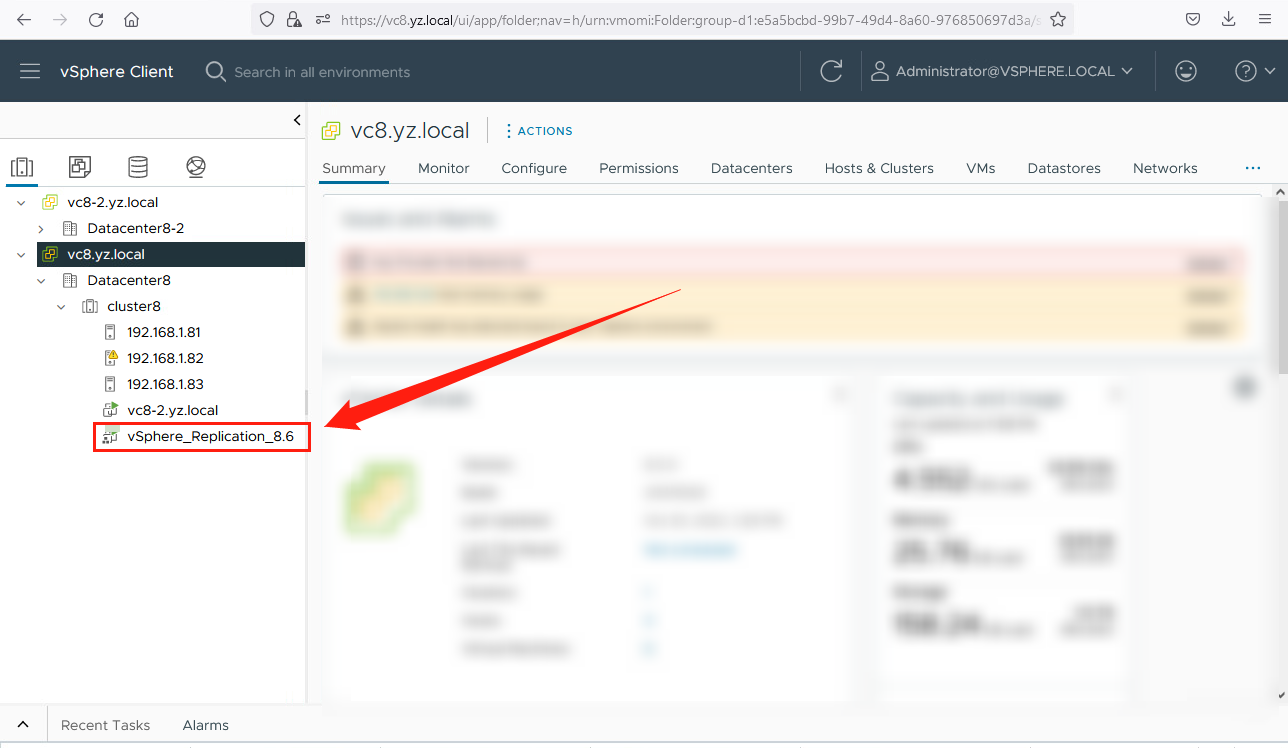Open the Datacenters tab

coord(752,168)
